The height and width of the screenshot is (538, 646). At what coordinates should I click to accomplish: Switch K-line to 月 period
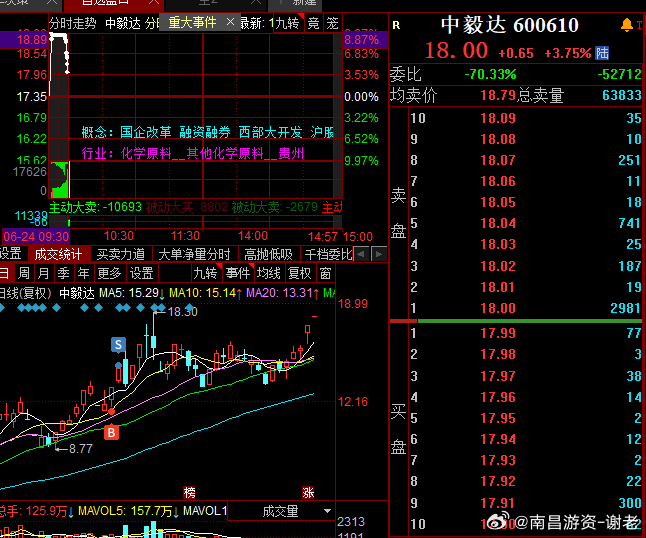(x=43, y=273)
